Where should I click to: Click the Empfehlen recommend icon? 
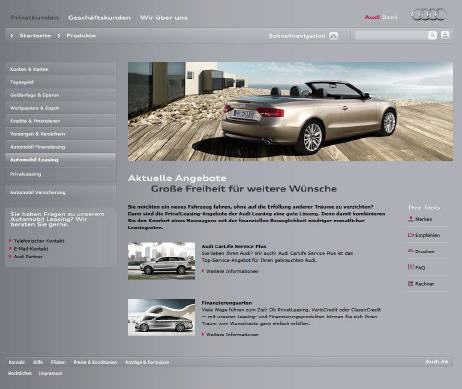pyautogui.click(x=411, y=235)
